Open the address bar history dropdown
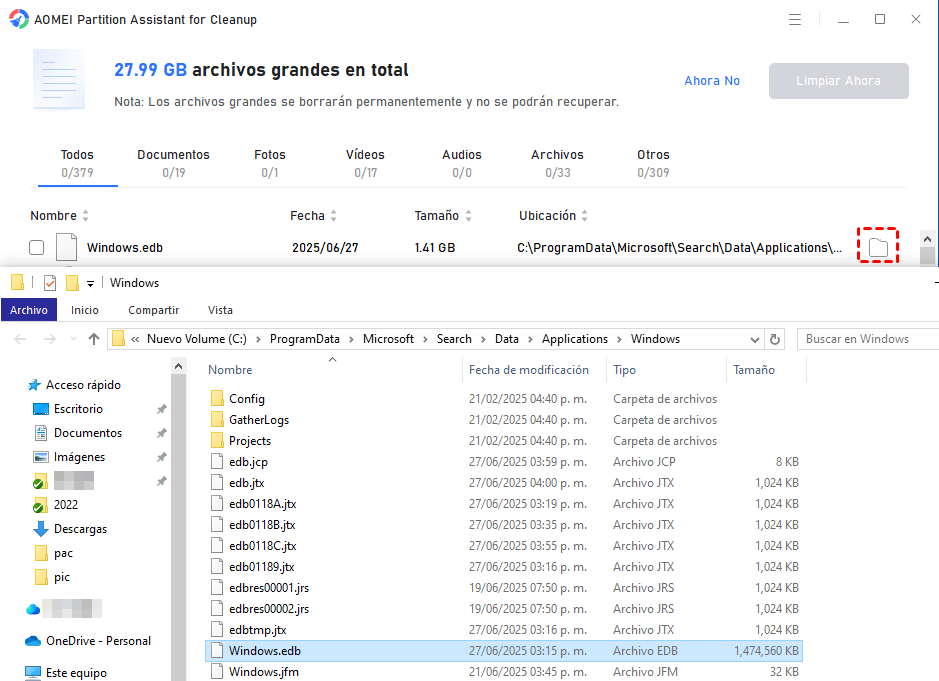This screenshot has width=939, height=681. tap(756, 338)
